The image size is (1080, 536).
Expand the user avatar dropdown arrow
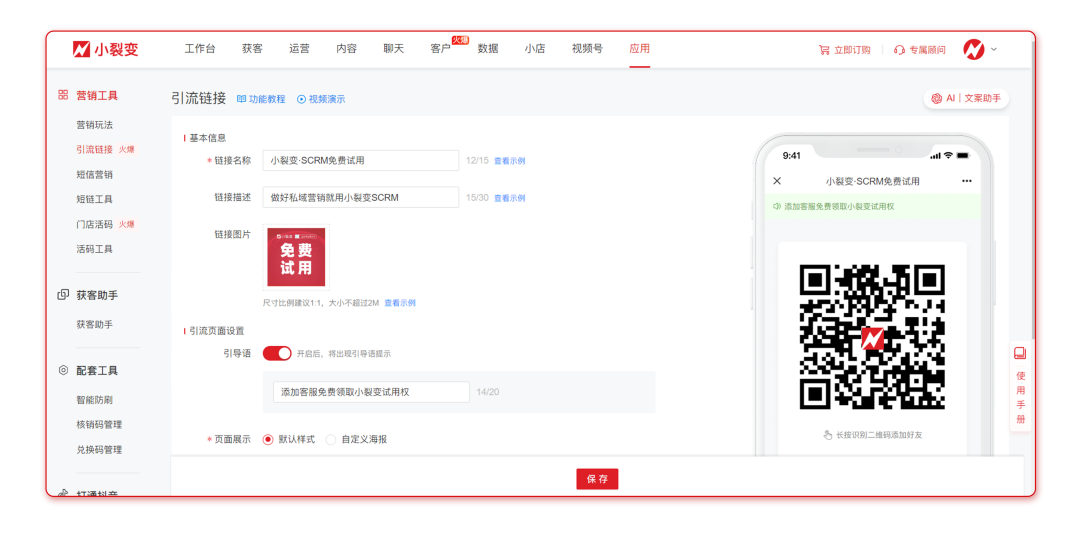993,49
